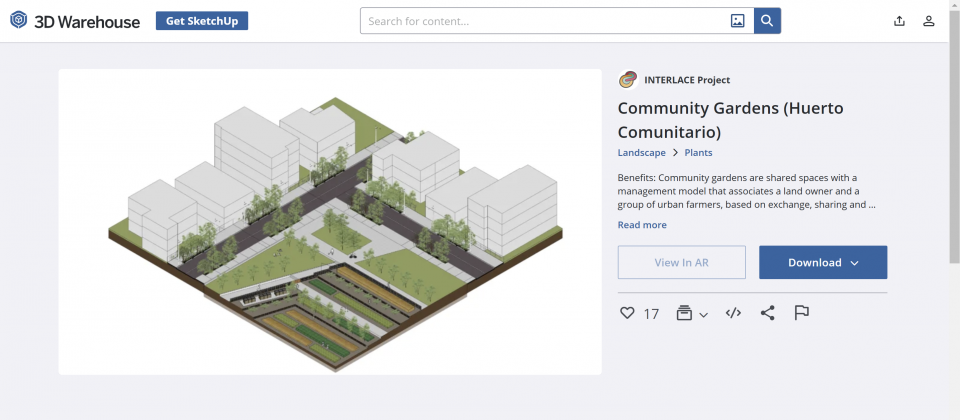Open image search via picture icon
This screenshot has height=420, width=960.
738,21
